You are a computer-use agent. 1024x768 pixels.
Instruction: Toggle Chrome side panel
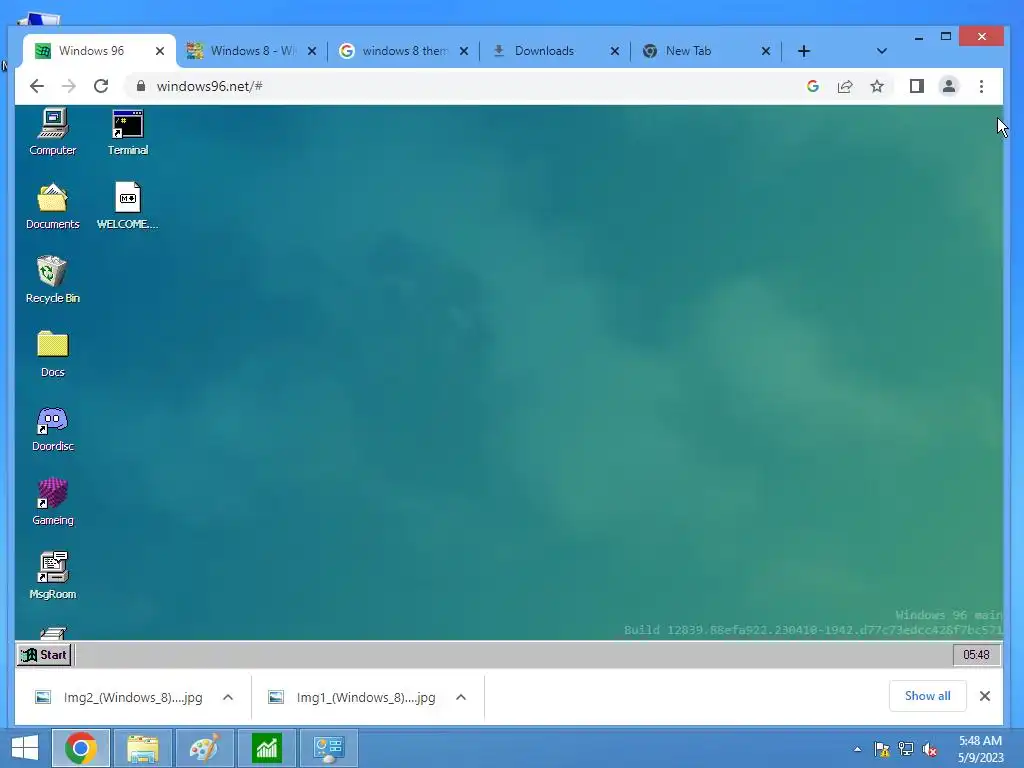tap(916, 86)
